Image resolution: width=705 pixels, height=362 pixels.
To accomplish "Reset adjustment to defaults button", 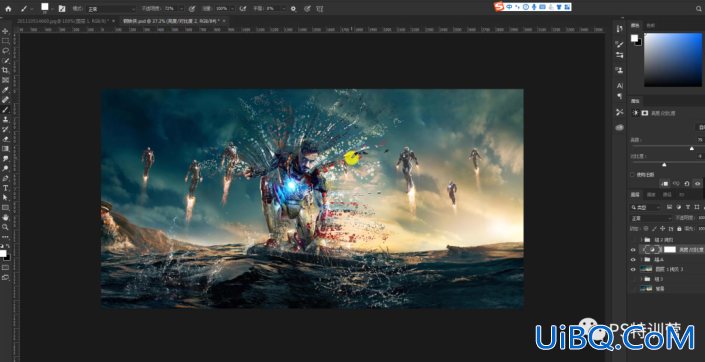I will click(687, 183).
